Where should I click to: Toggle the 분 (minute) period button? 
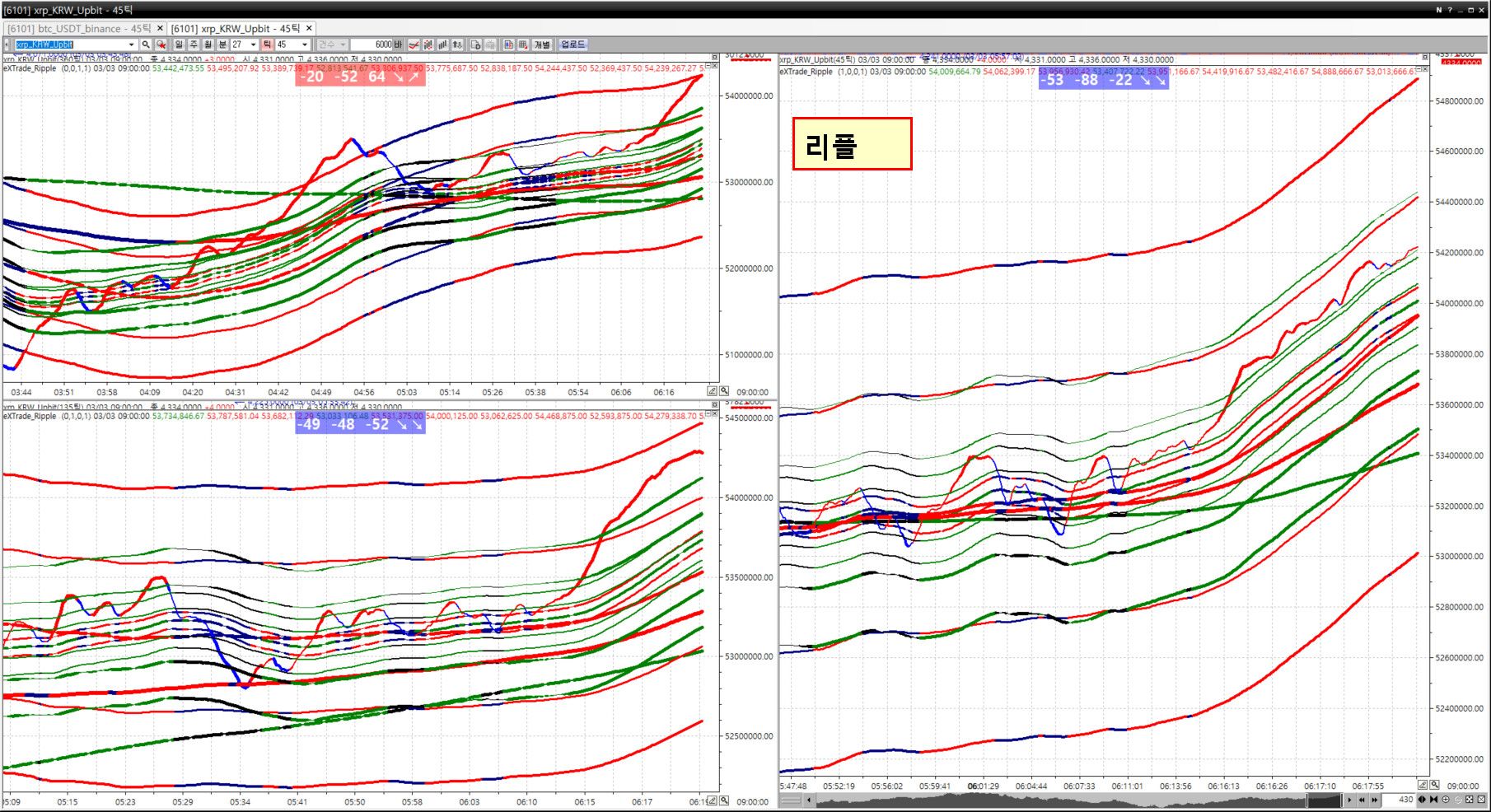point(222,44)
